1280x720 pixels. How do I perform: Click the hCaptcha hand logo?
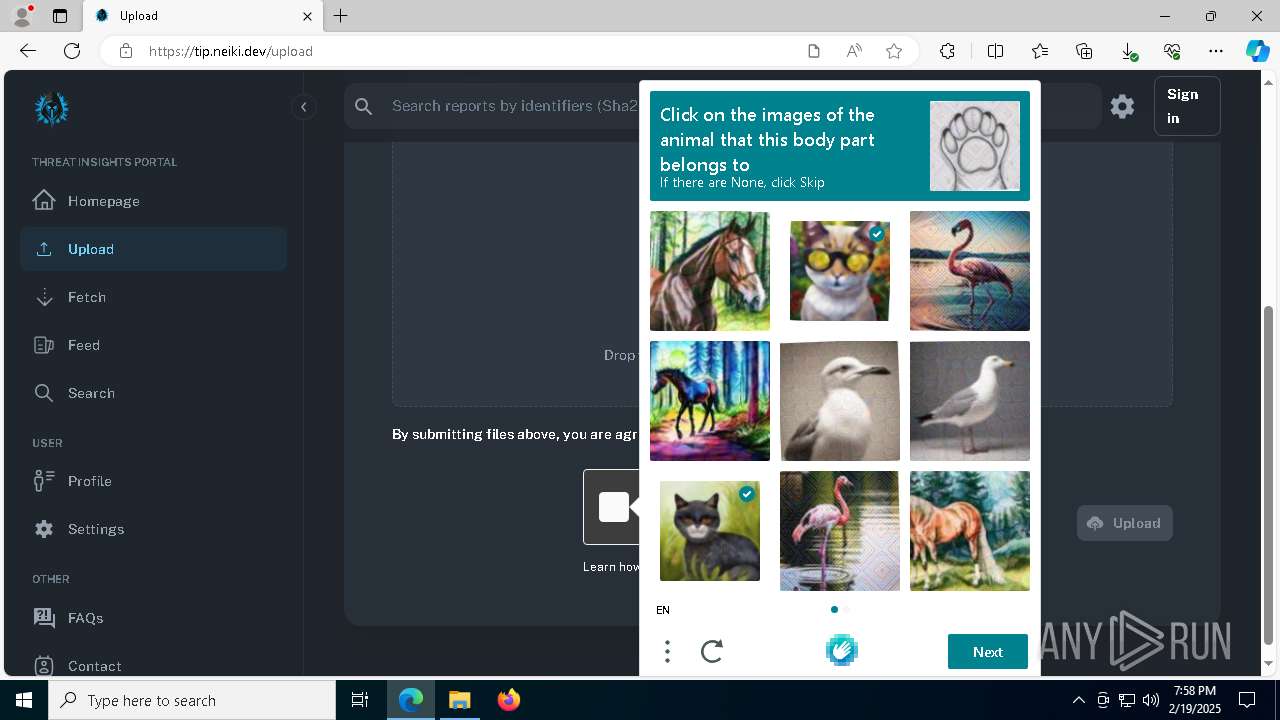(842, 651)
